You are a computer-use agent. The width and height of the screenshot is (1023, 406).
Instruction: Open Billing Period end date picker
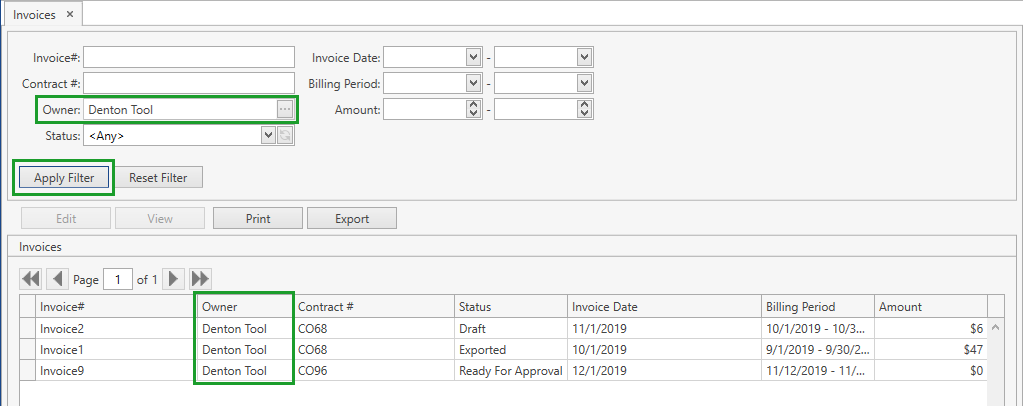click(585, 83)
